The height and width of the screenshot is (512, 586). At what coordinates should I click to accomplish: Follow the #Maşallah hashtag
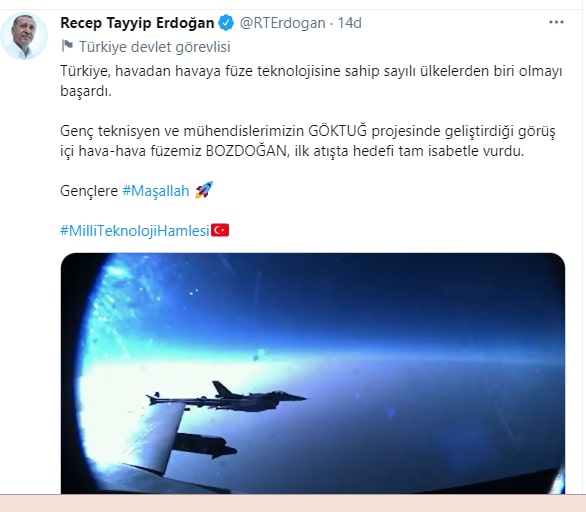pos(156,191)
